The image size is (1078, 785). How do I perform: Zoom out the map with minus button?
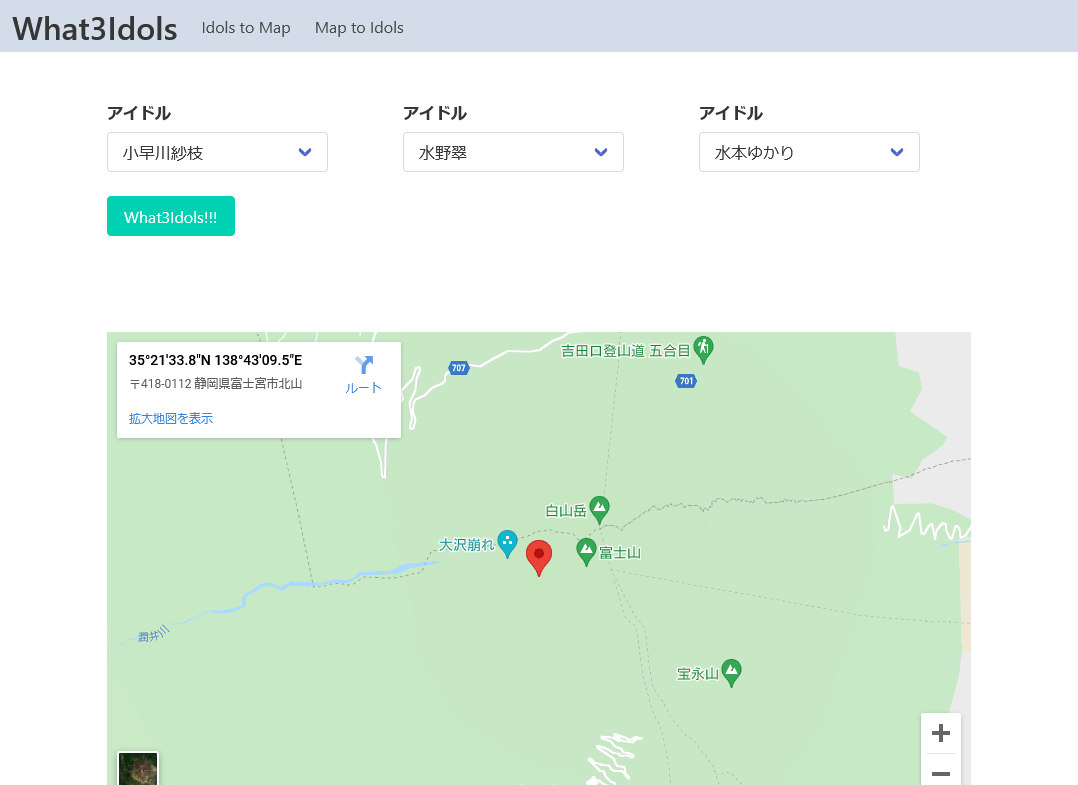coord(940,773)
